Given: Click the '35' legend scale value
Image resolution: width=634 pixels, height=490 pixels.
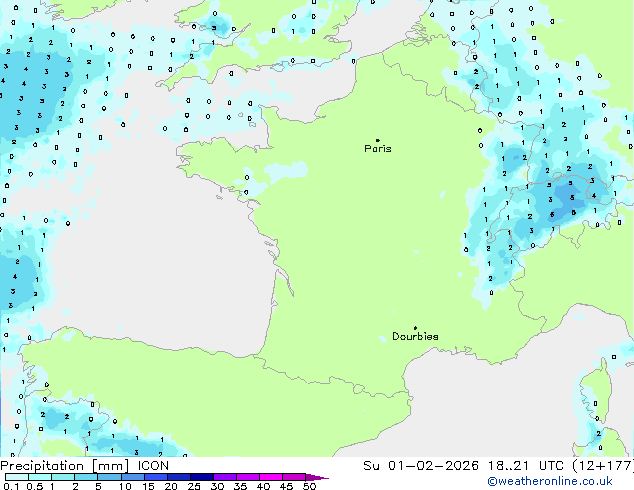Looking at the screenshot, I should coord(240,486).
